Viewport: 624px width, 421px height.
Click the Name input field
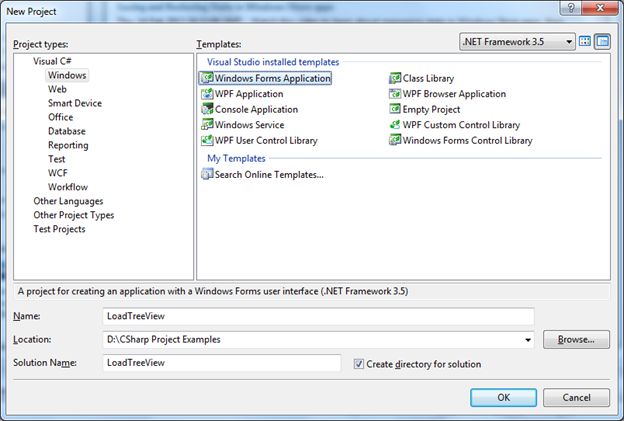[318, 316]
